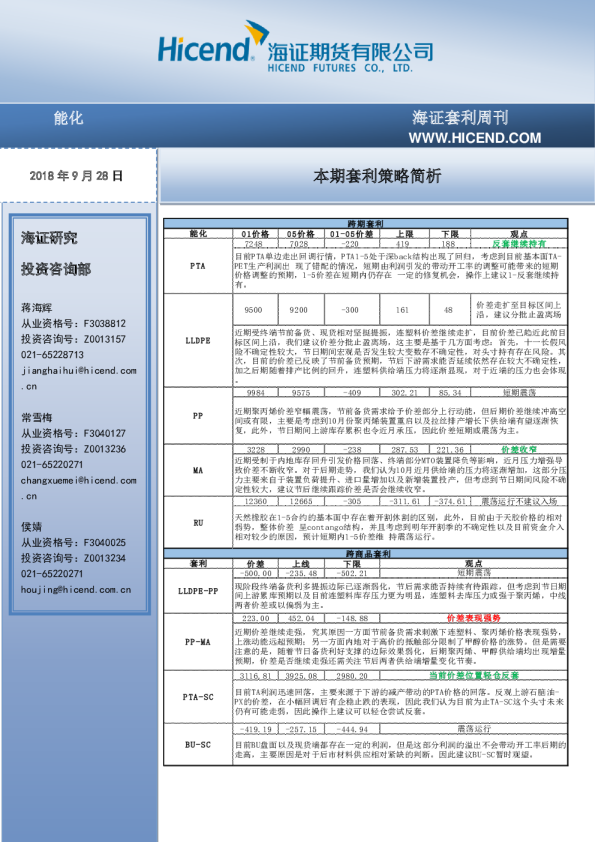Select consulting number Z0013157
The image size is (595, 842).
[105, 339]
